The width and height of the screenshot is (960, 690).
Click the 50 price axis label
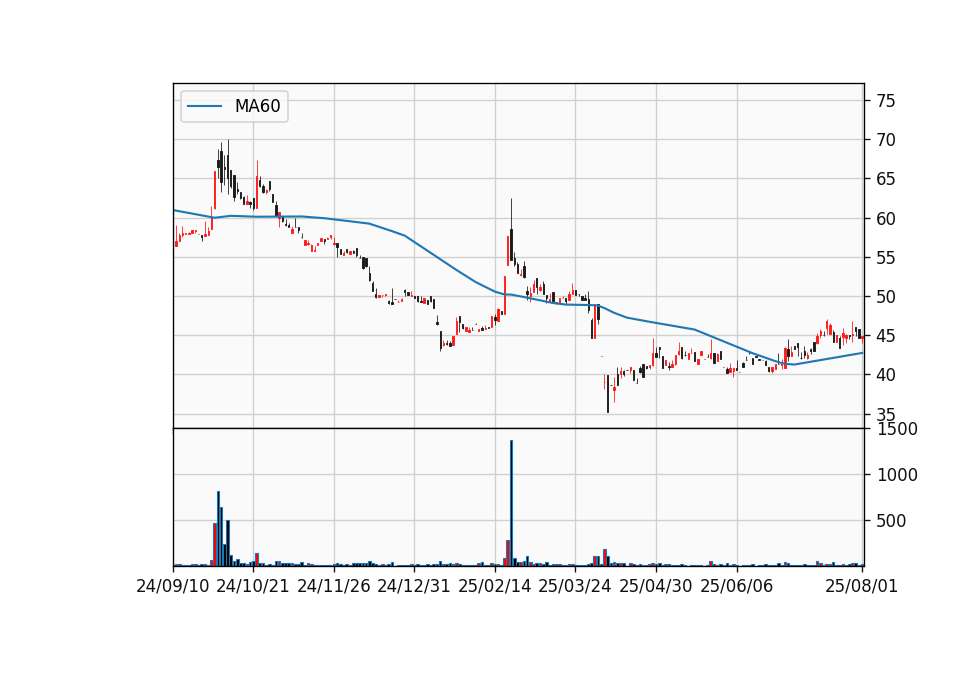pyautogui.click(x=886, y=296)
